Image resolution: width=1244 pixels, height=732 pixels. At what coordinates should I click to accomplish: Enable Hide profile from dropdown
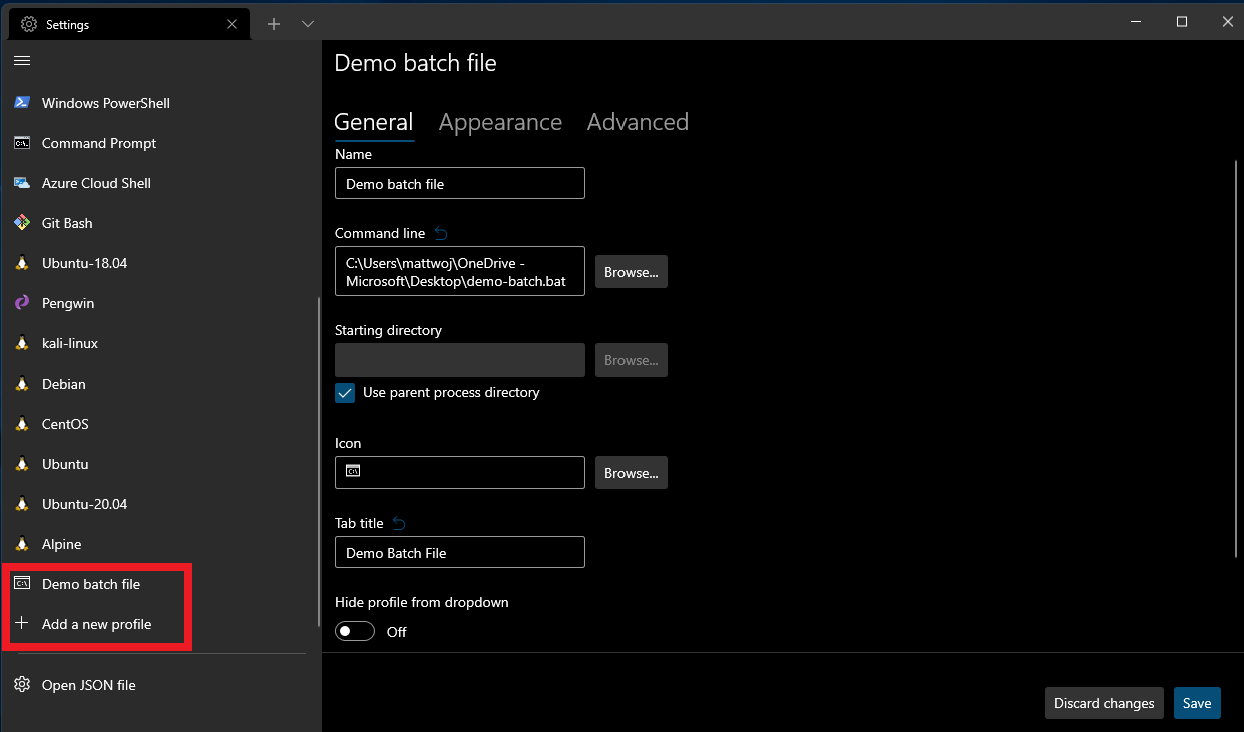[x=355, y=631]
